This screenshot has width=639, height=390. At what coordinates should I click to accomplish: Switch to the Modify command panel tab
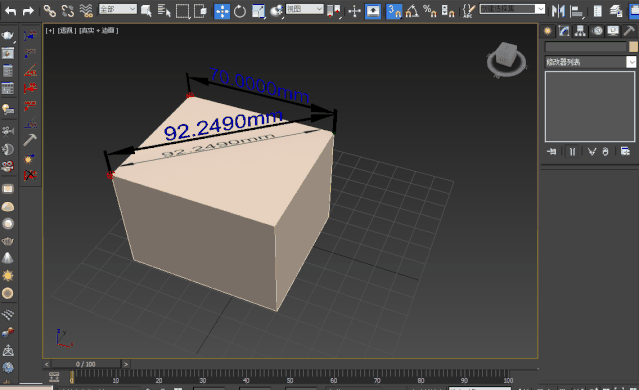[x=564, y=31]
